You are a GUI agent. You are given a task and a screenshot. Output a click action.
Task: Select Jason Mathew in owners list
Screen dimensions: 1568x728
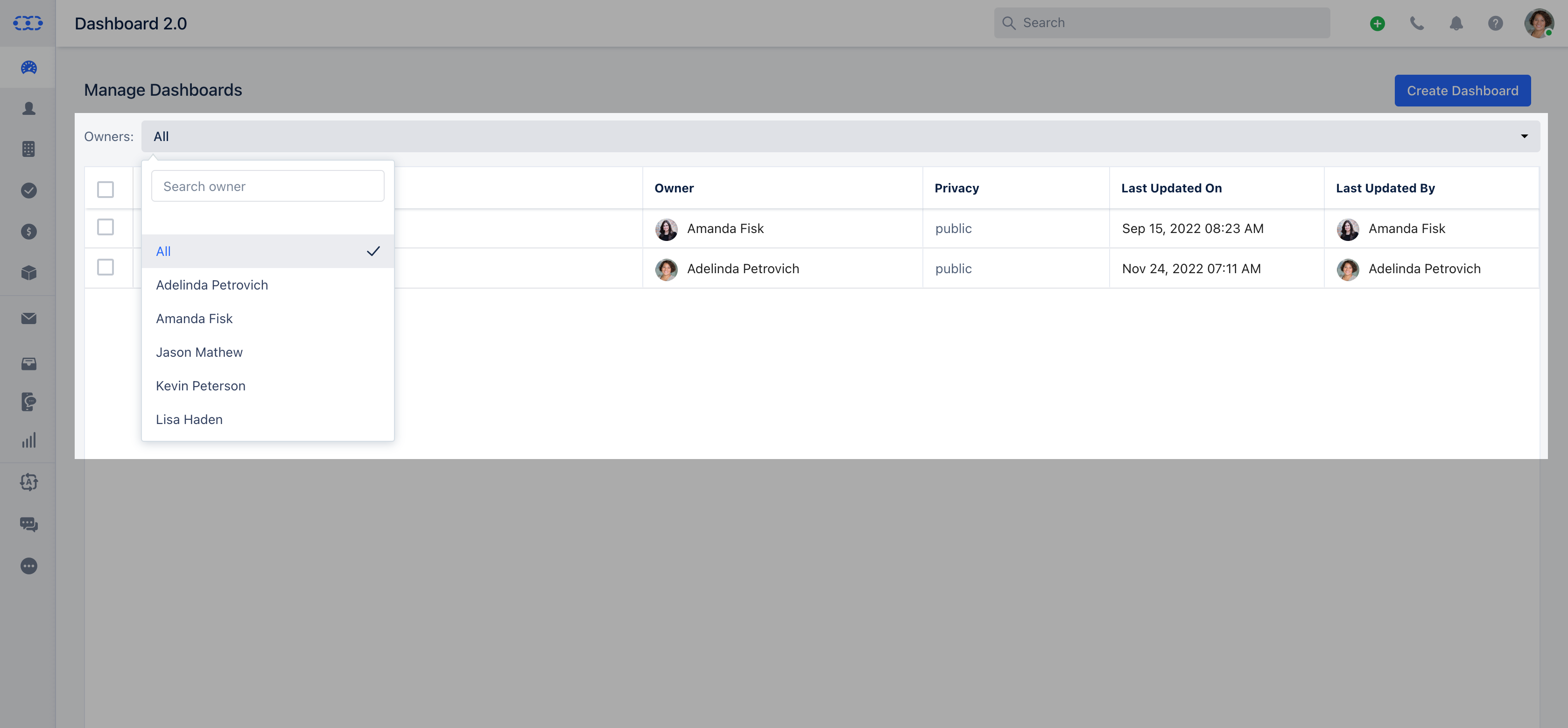268,352
